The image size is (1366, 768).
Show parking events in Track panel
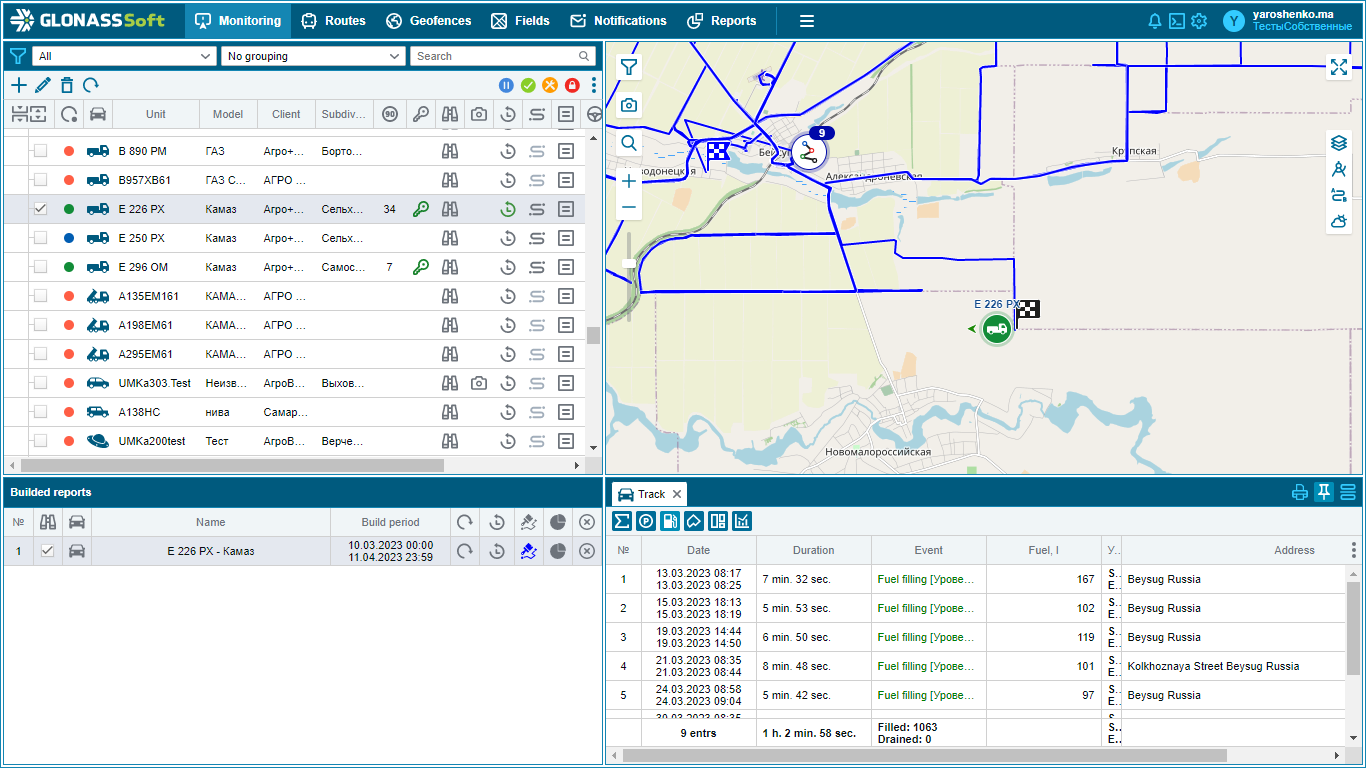point(646,521)
